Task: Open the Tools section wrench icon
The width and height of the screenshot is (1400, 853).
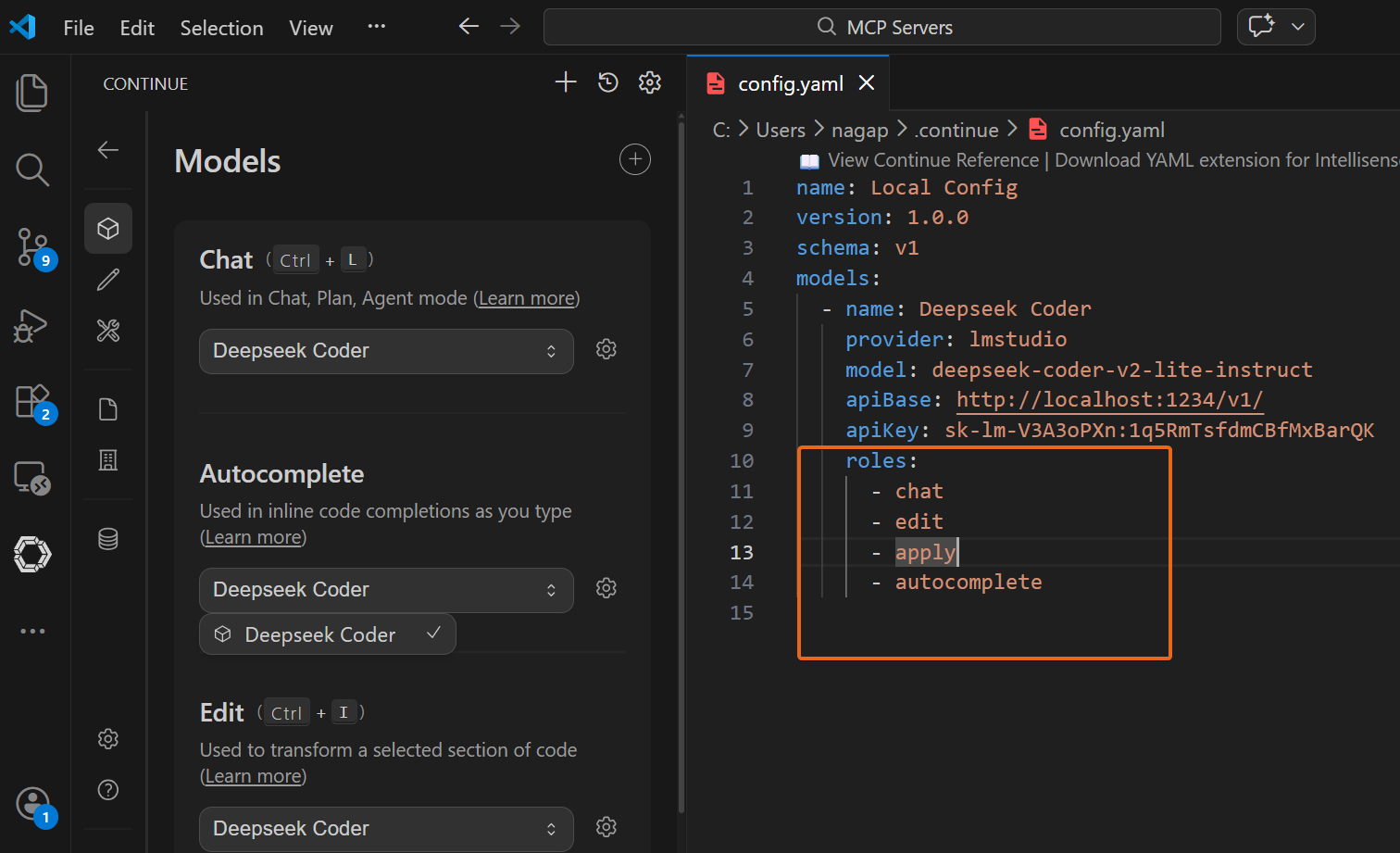Action: [x=108, y=331]
